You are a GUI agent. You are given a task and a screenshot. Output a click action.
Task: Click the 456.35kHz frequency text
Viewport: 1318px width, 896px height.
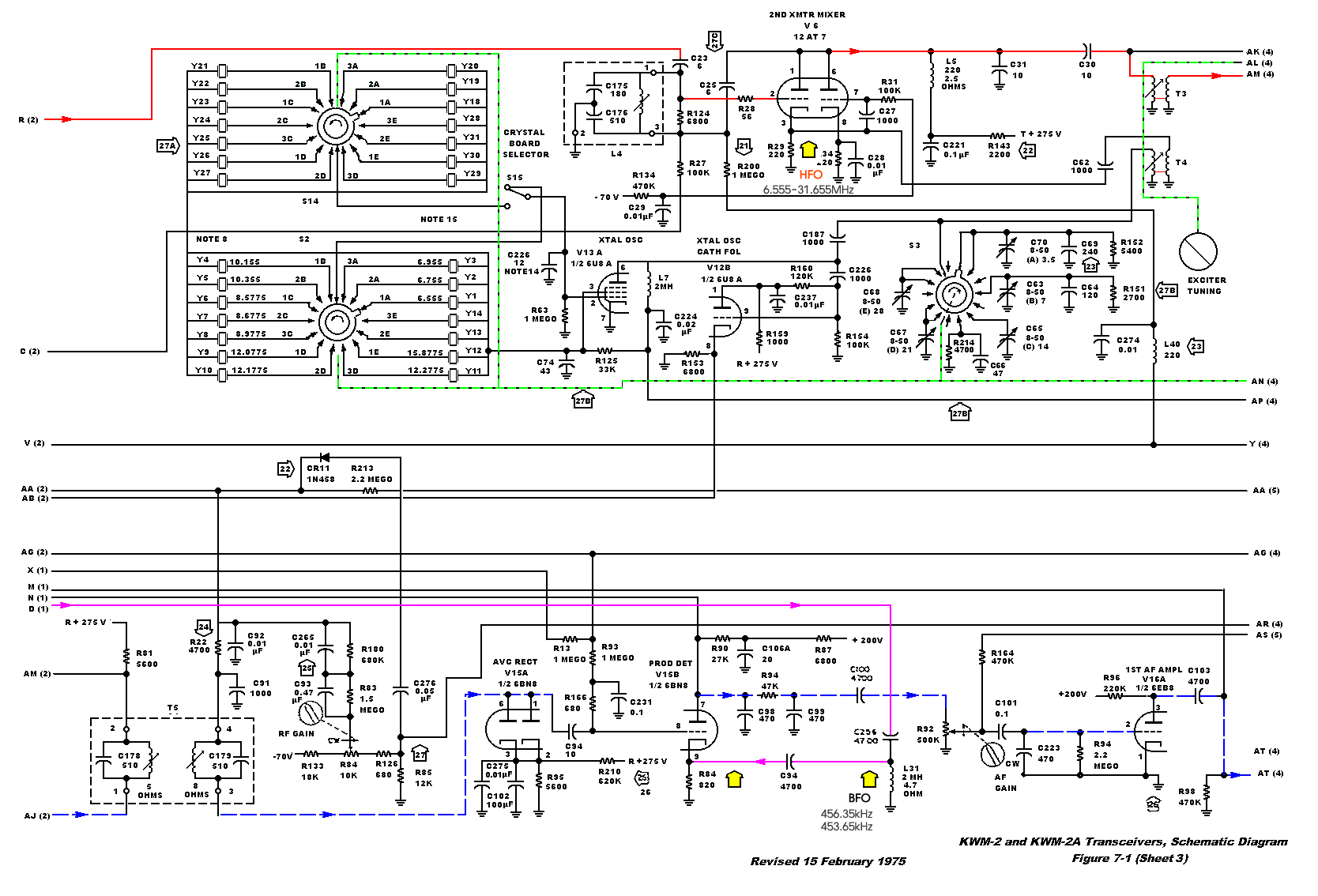coord(846,814)
